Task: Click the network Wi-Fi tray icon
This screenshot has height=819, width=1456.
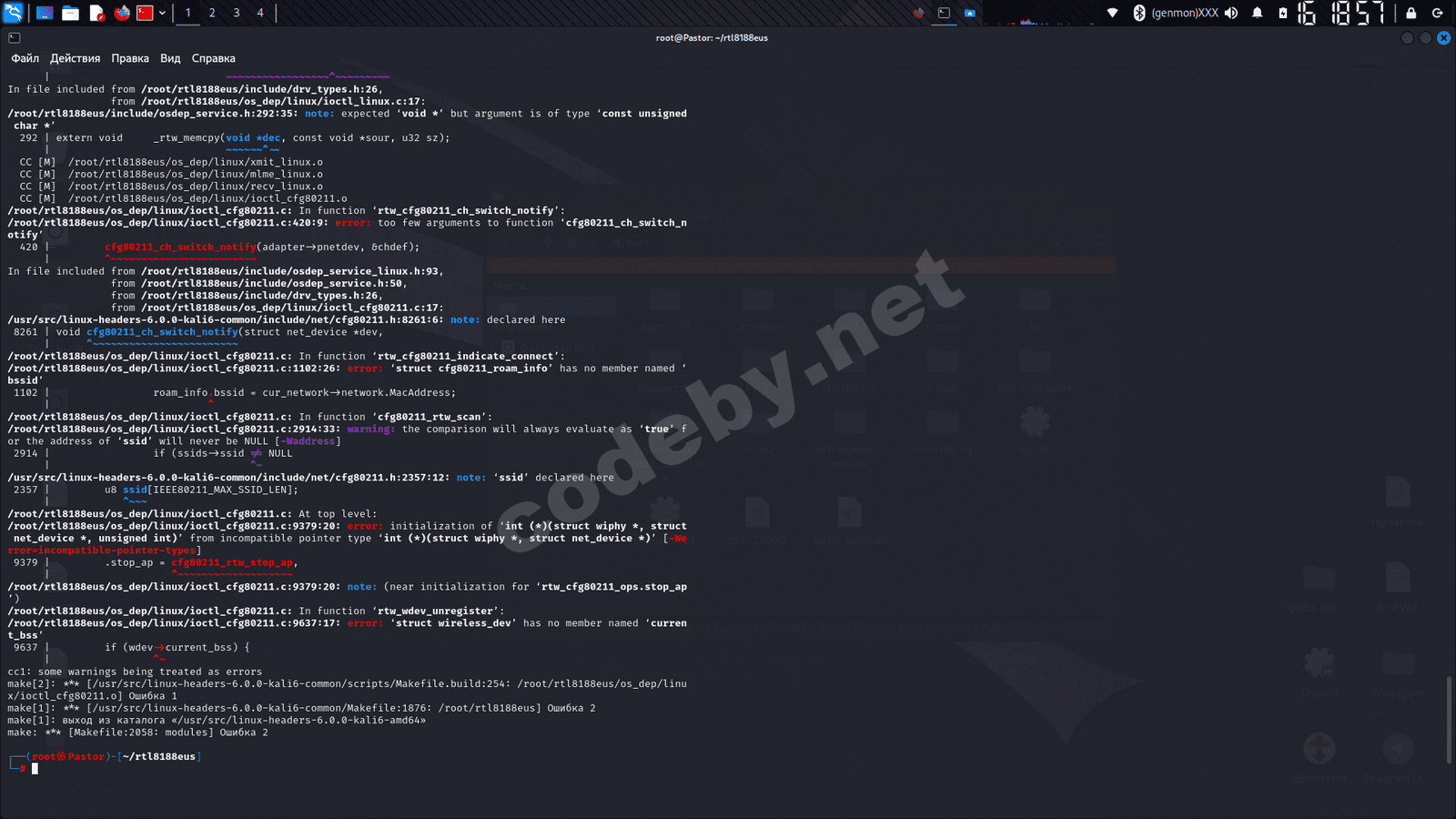Action: pyautogui.click(x=1112, y=13)
